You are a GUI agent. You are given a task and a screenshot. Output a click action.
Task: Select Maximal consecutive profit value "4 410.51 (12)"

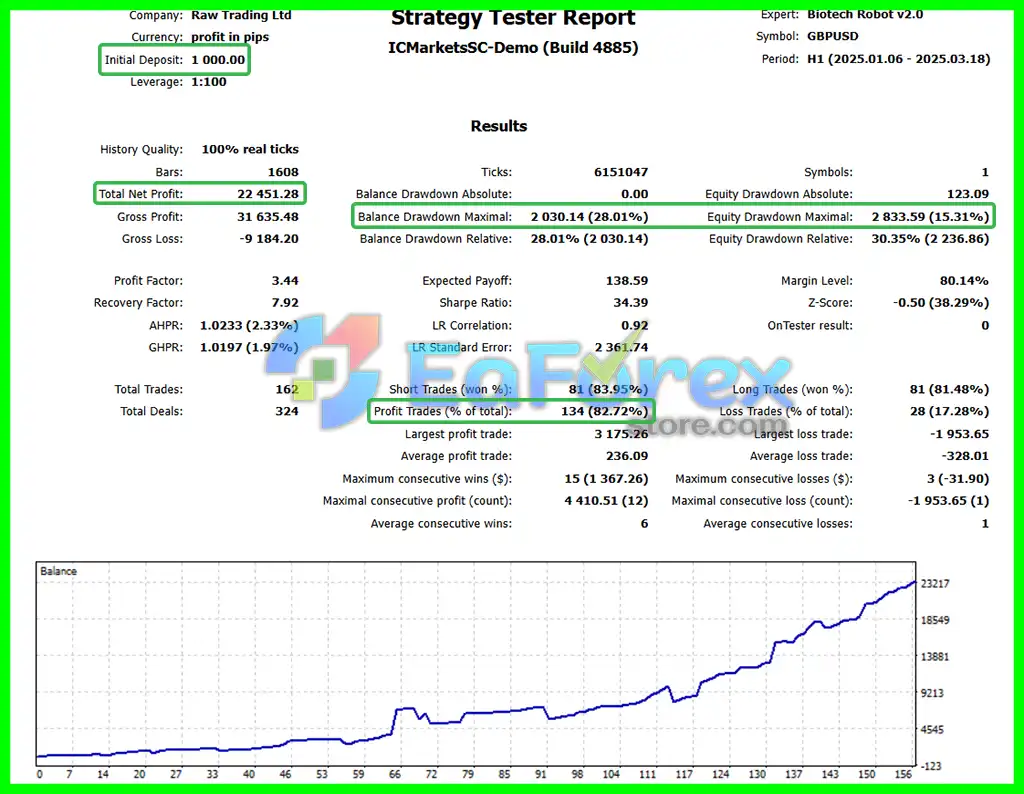[x=607, y=501]
